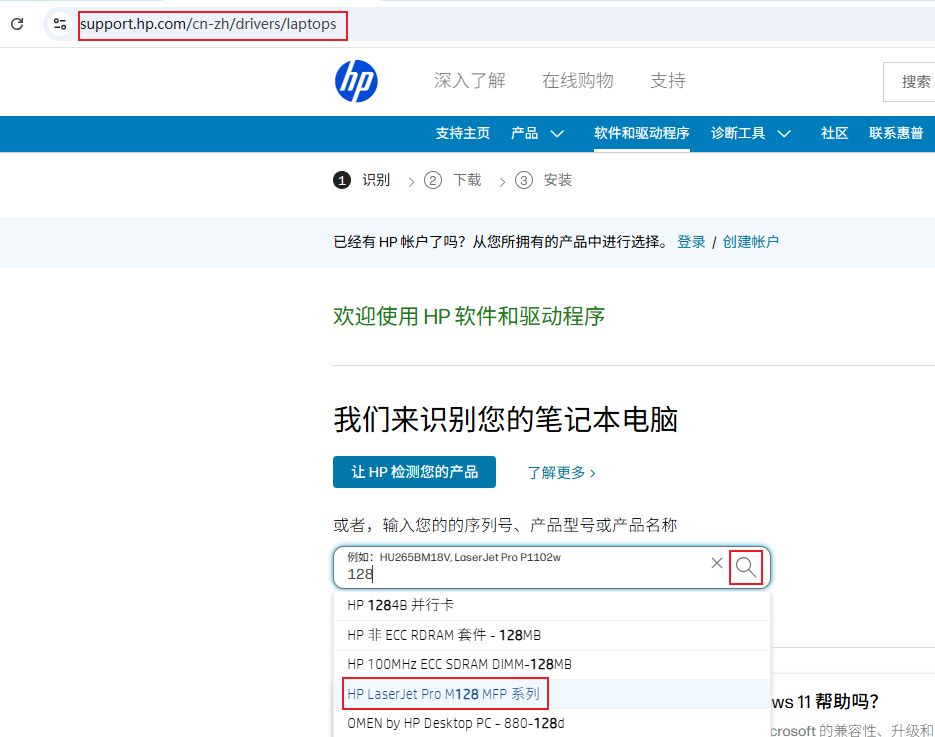Screen dimensions: 935x737
Task: Click the HP logo
Action: pos(356,81)
